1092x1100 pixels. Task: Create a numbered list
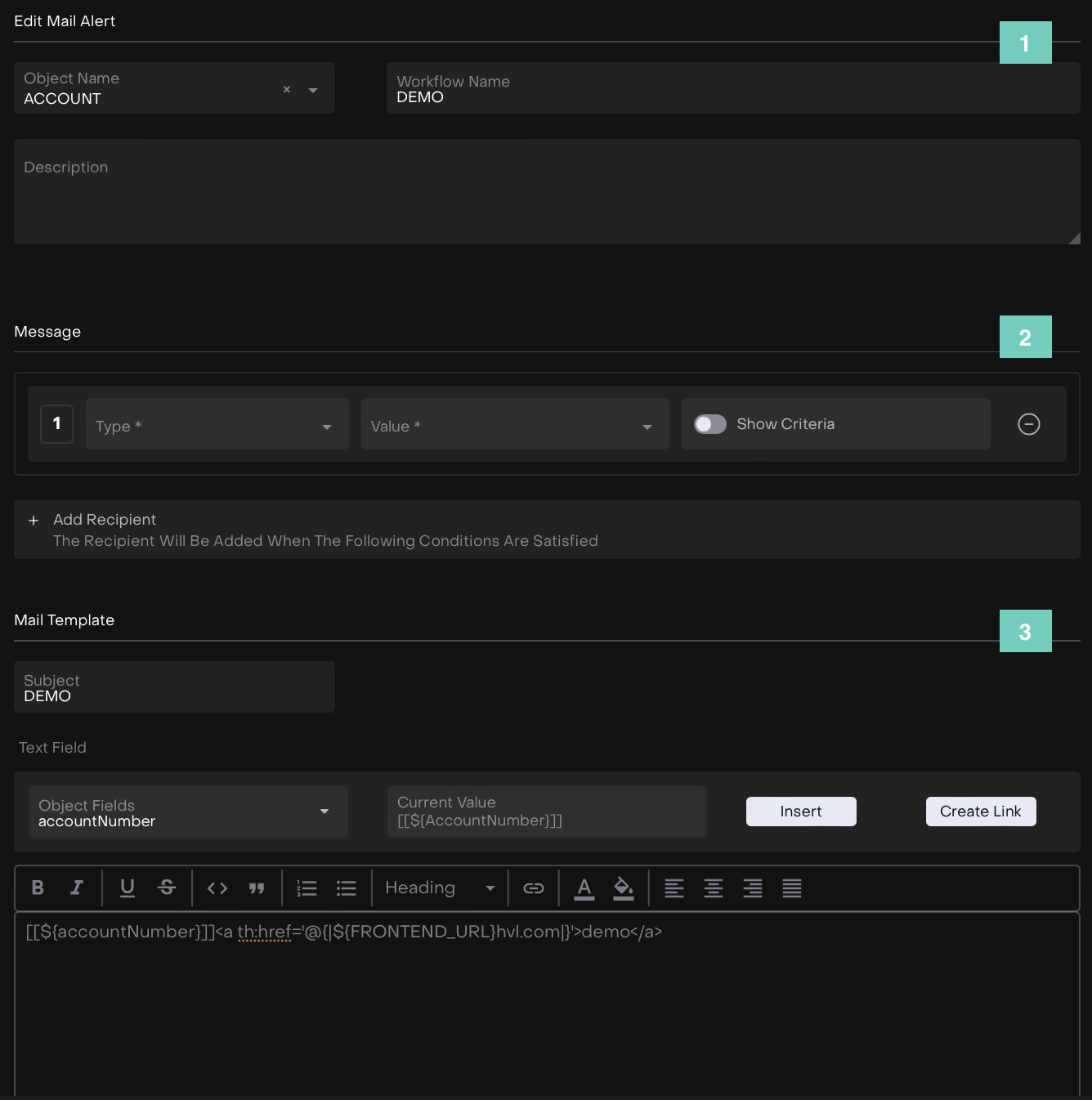pos(307,888)
